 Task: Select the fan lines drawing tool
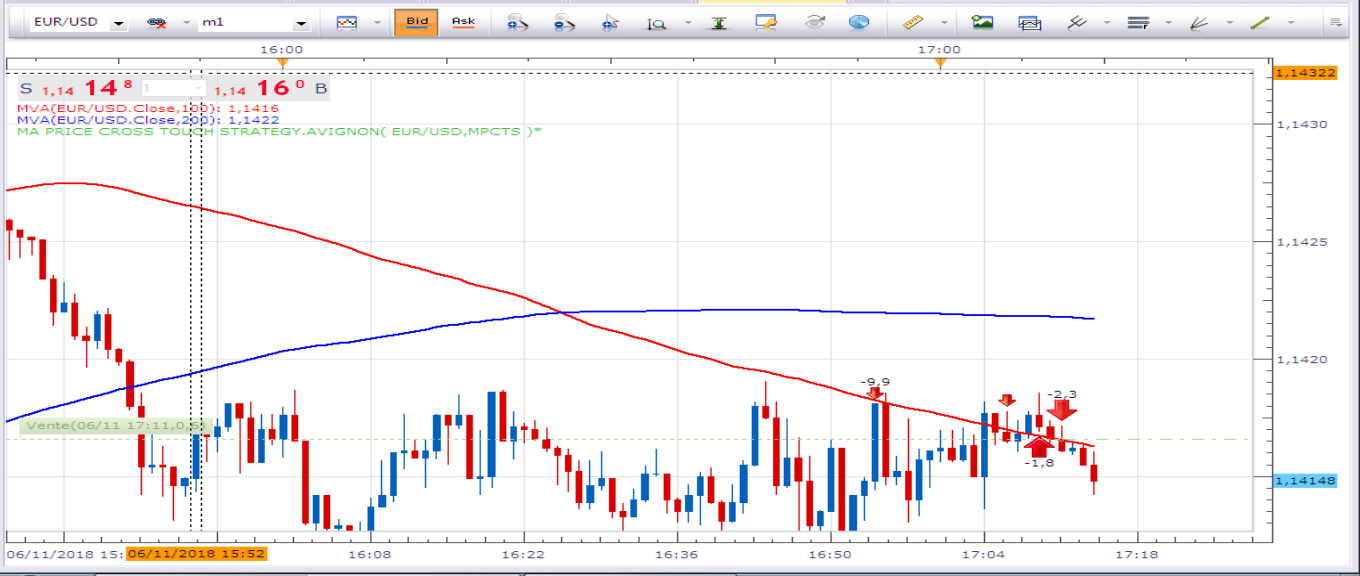tap(1200, 22)
